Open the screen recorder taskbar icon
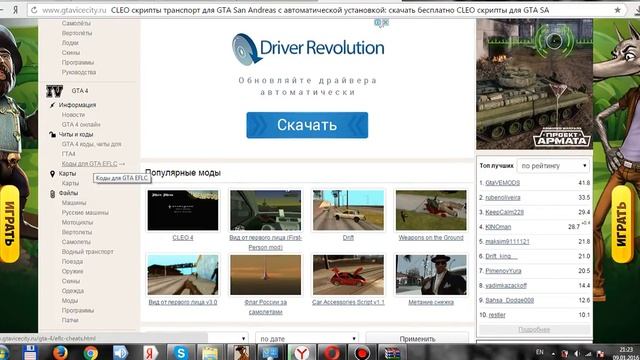This screenshot has height=360, width=640. (x=362, y=353)
